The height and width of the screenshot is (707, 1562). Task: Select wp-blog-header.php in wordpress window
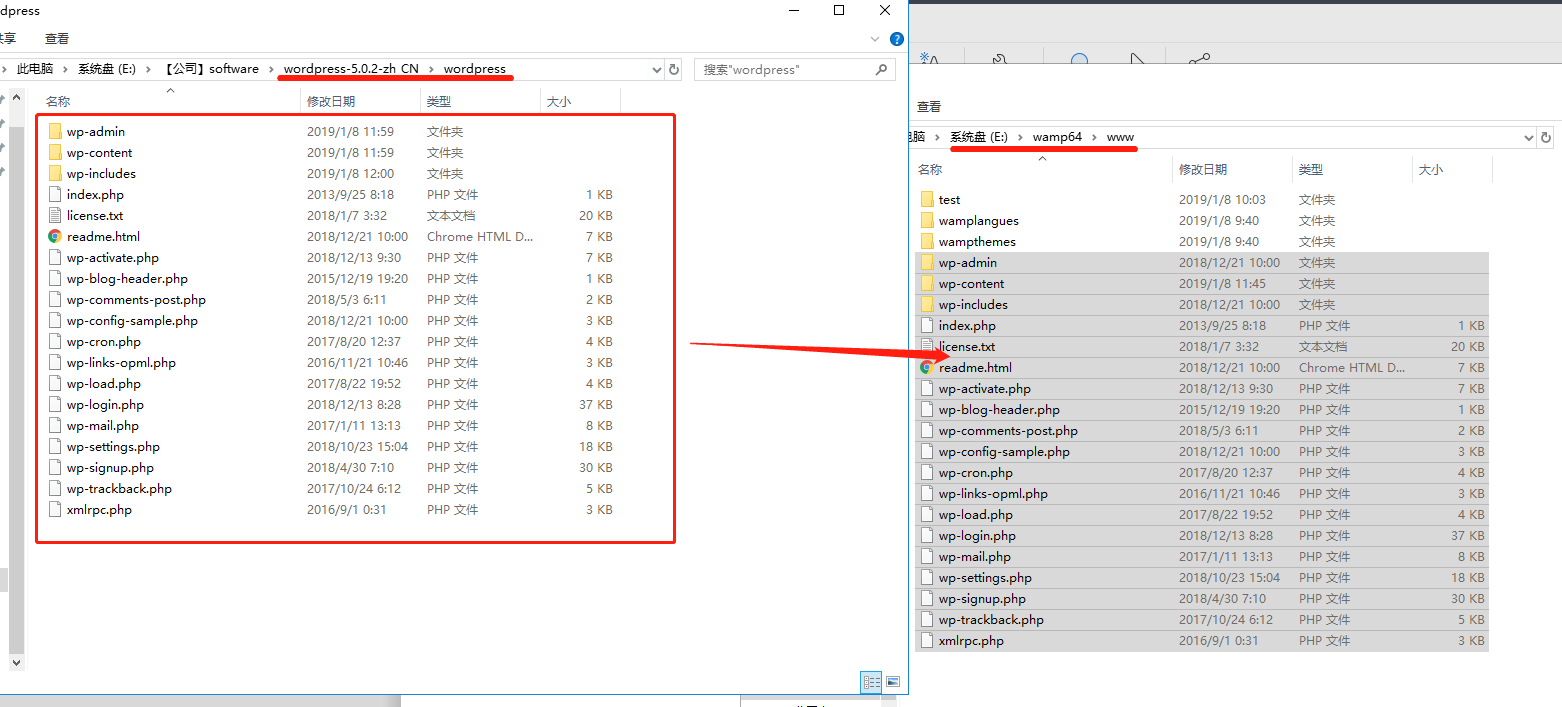[127, 278]
